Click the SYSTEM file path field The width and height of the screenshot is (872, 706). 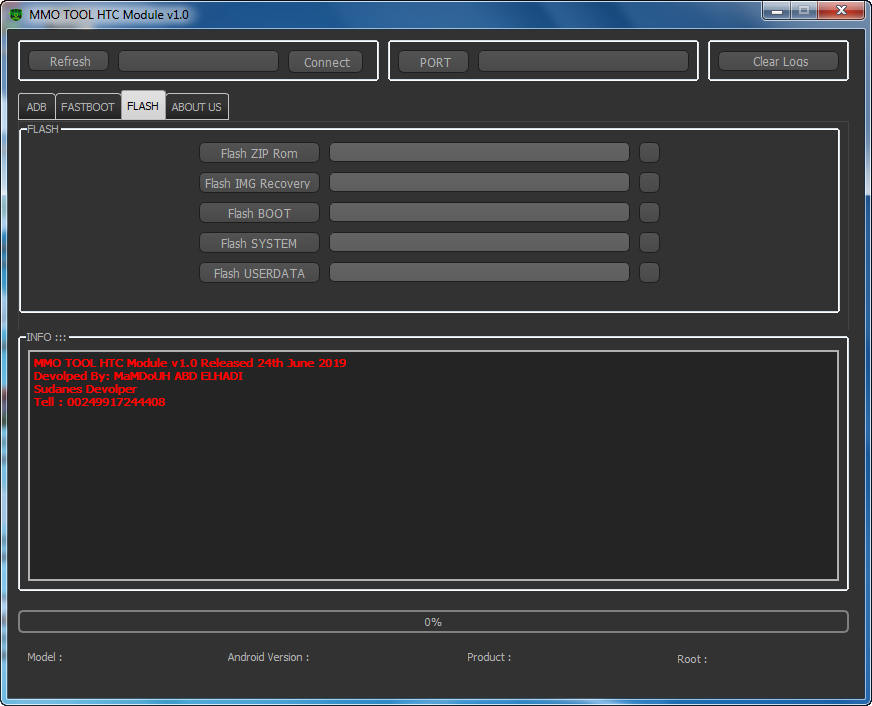click(x=479, y=242)
